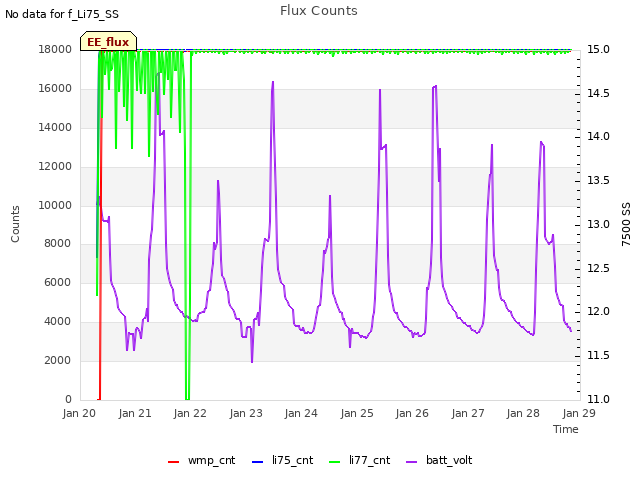Click the 14000 left axis value
The height and width of the screenshot is (480, 640).
(x=55, y=127)
